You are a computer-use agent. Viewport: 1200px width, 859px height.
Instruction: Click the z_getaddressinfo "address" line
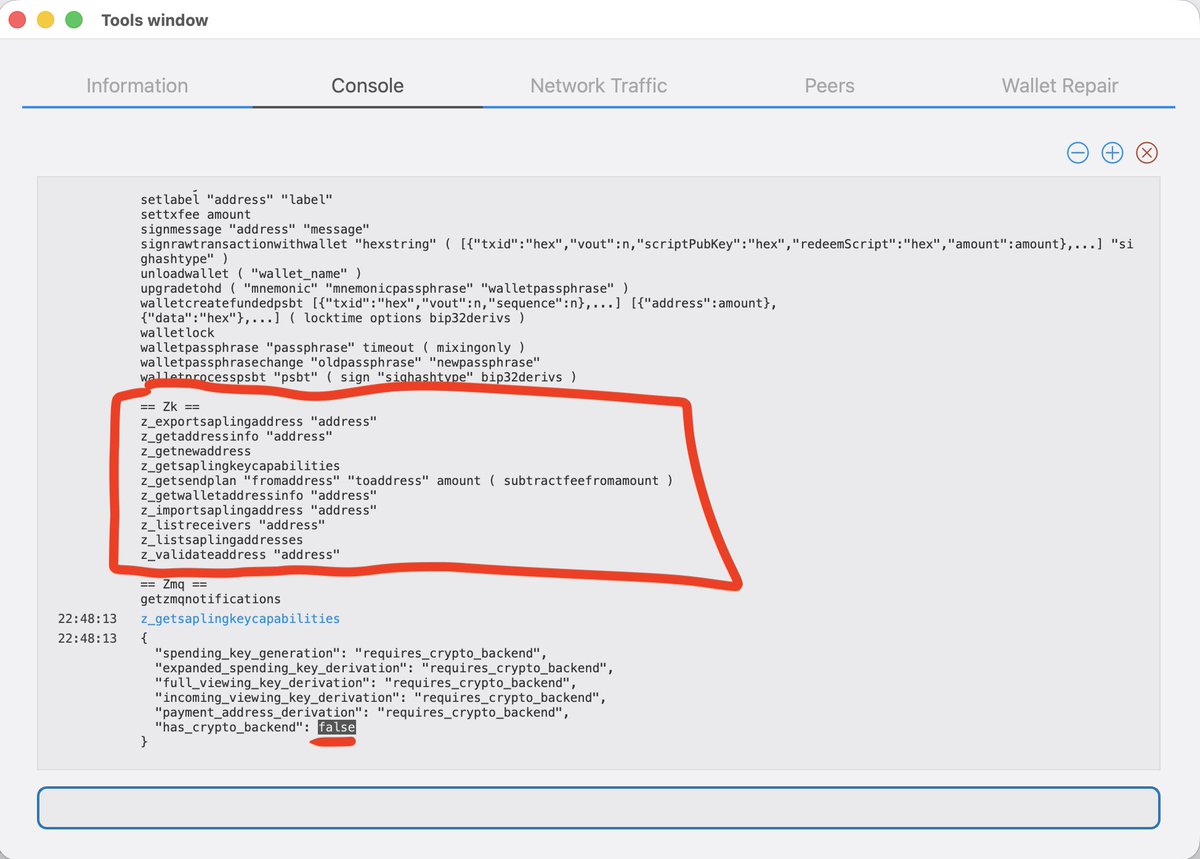click(237, 437)
